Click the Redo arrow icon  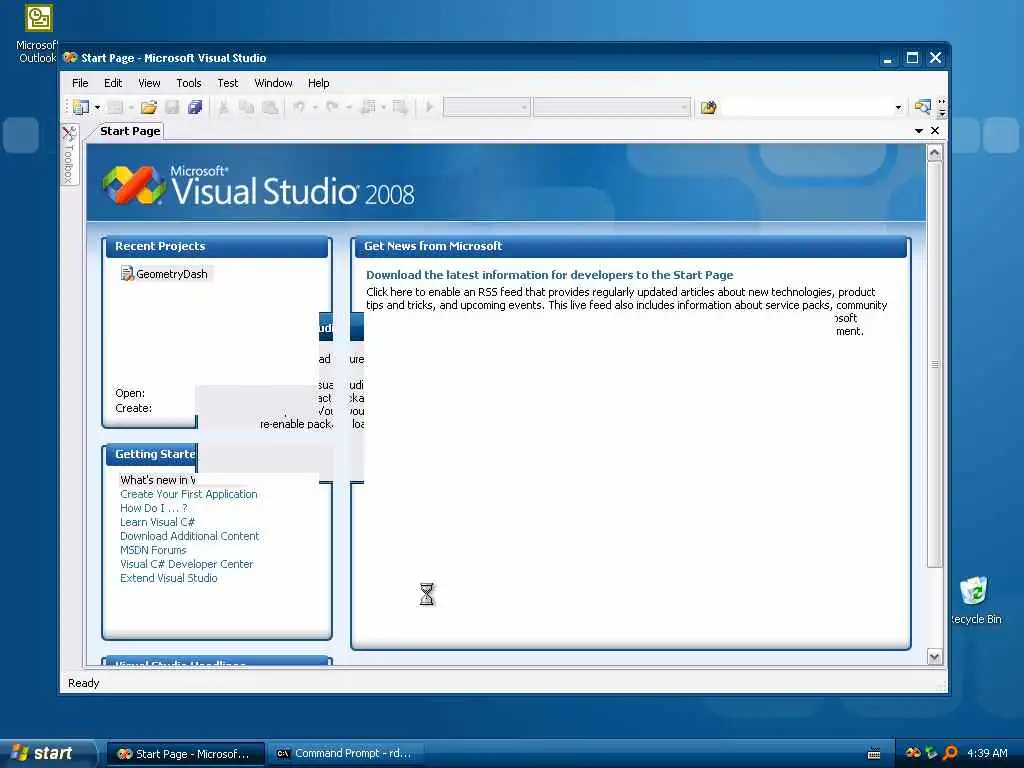(332, 106)
